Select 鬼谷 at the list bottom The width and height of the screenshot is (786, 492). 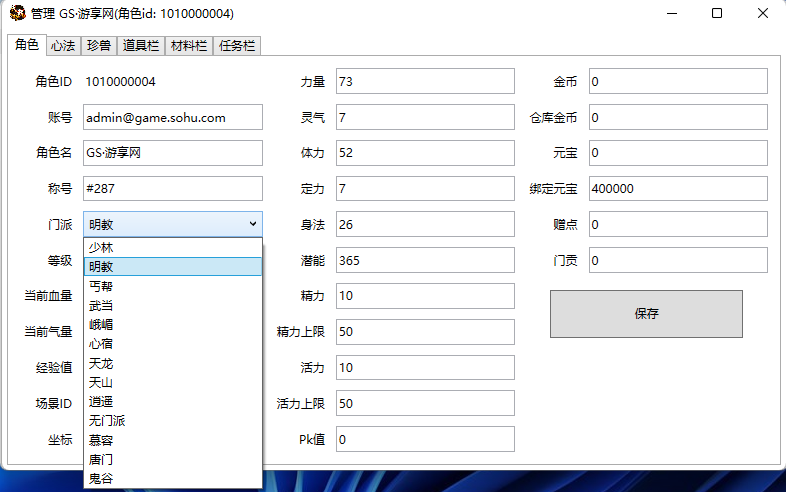[101, 479]
